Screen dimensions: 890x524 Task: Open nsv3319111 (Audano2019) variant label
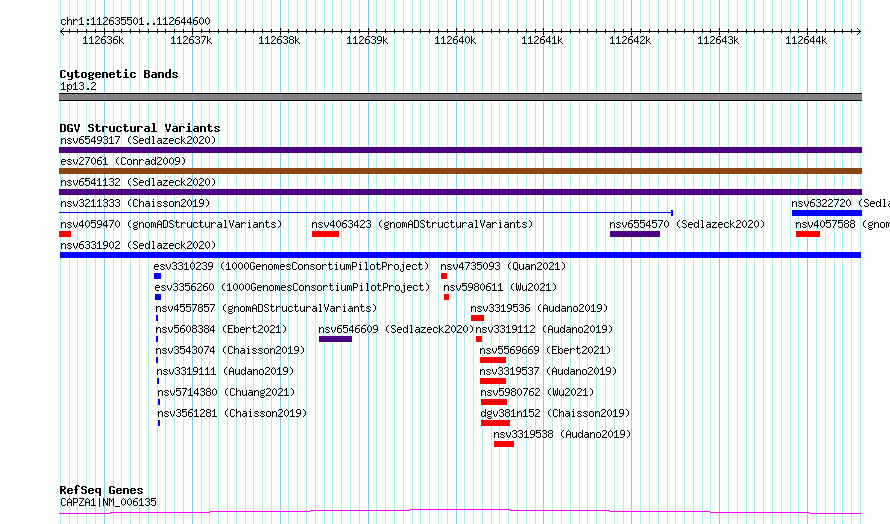tap(225, 371)
